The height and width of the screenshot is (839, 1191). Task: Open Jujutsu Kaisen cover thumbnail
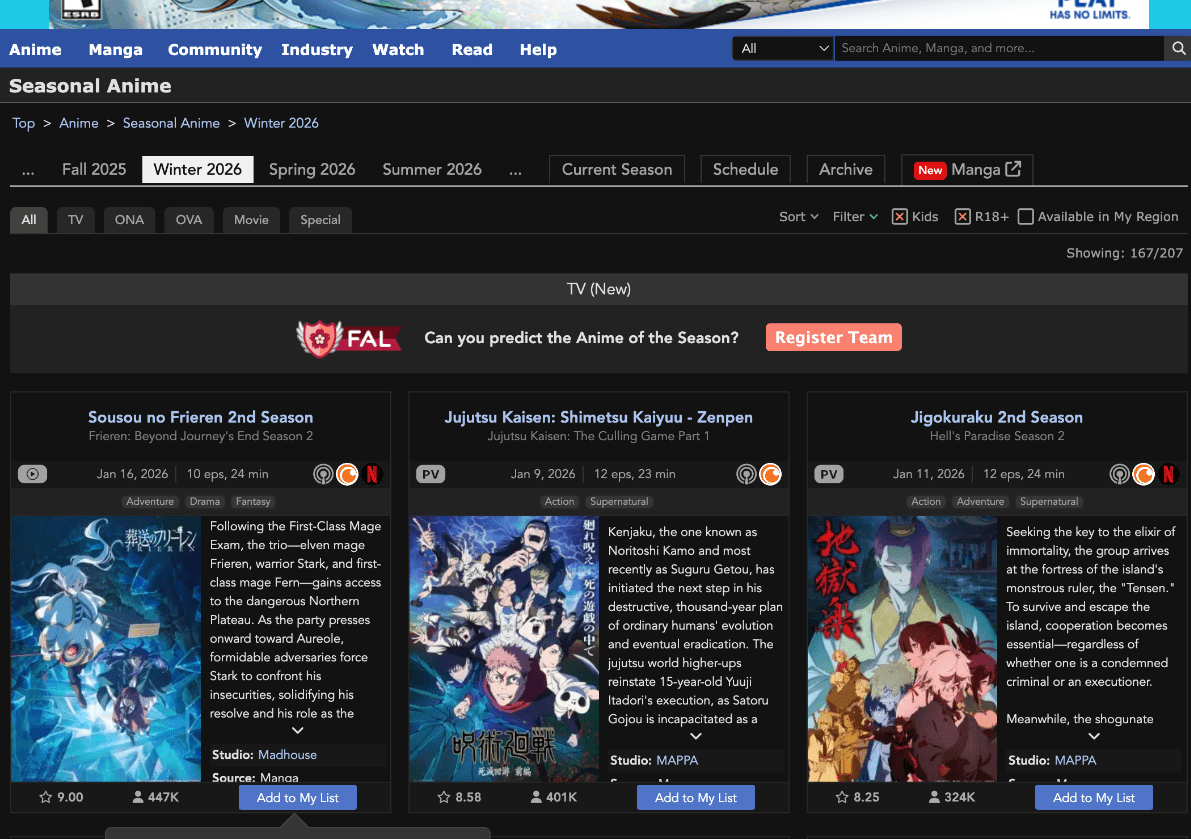pos(504,649)
